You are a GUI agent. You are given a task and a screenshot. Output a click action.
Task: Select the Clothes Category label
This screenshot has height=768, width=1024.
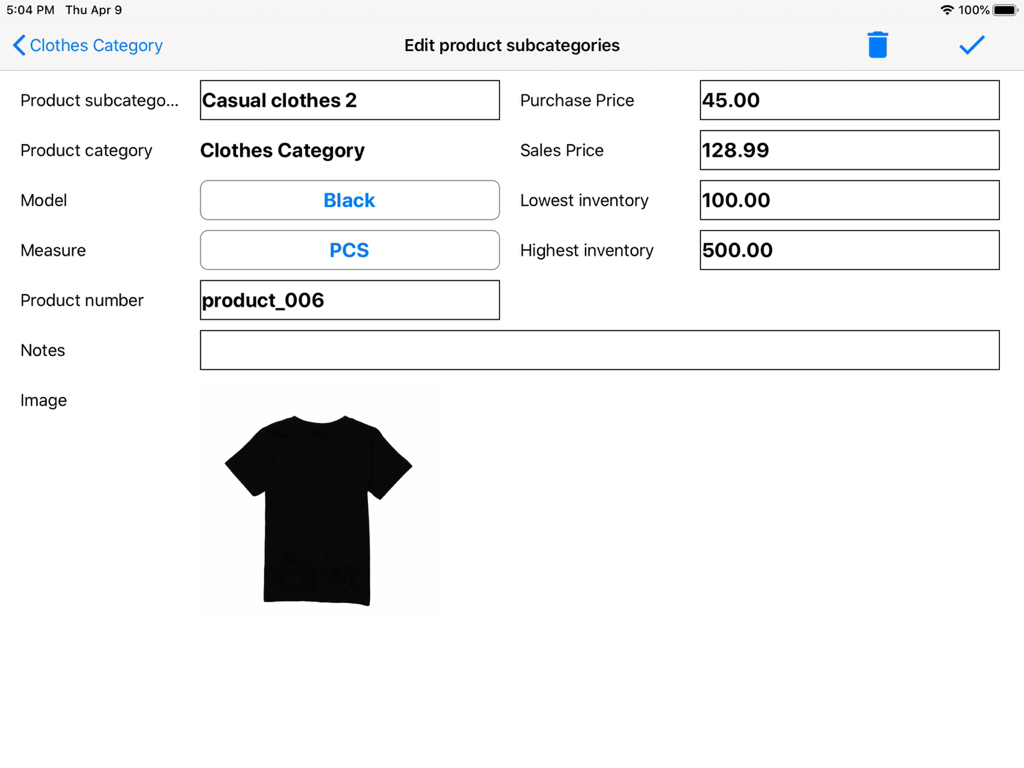pos(281,150)
